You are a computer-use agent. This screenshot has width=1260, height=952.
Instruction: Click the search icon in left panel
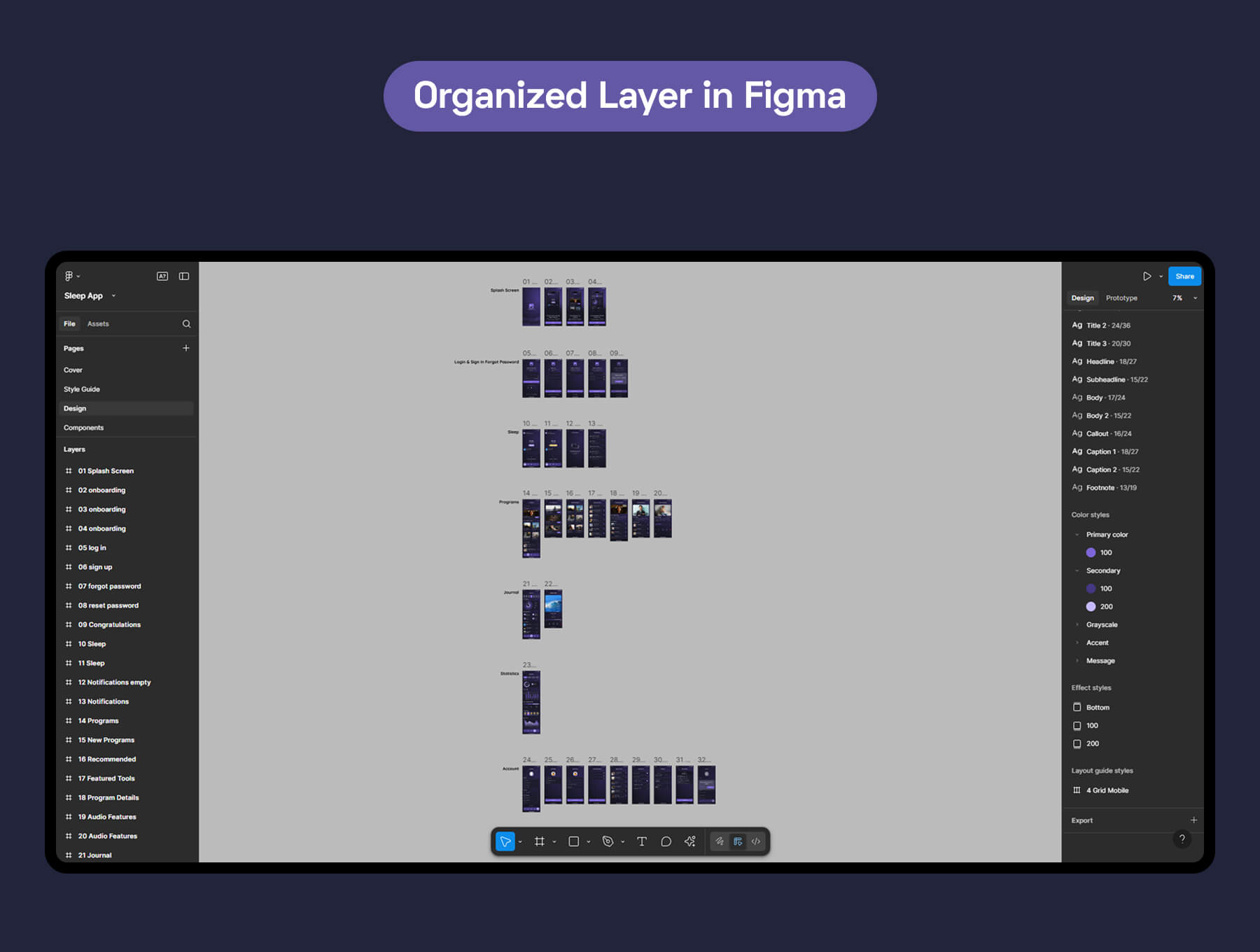[186, 324]
